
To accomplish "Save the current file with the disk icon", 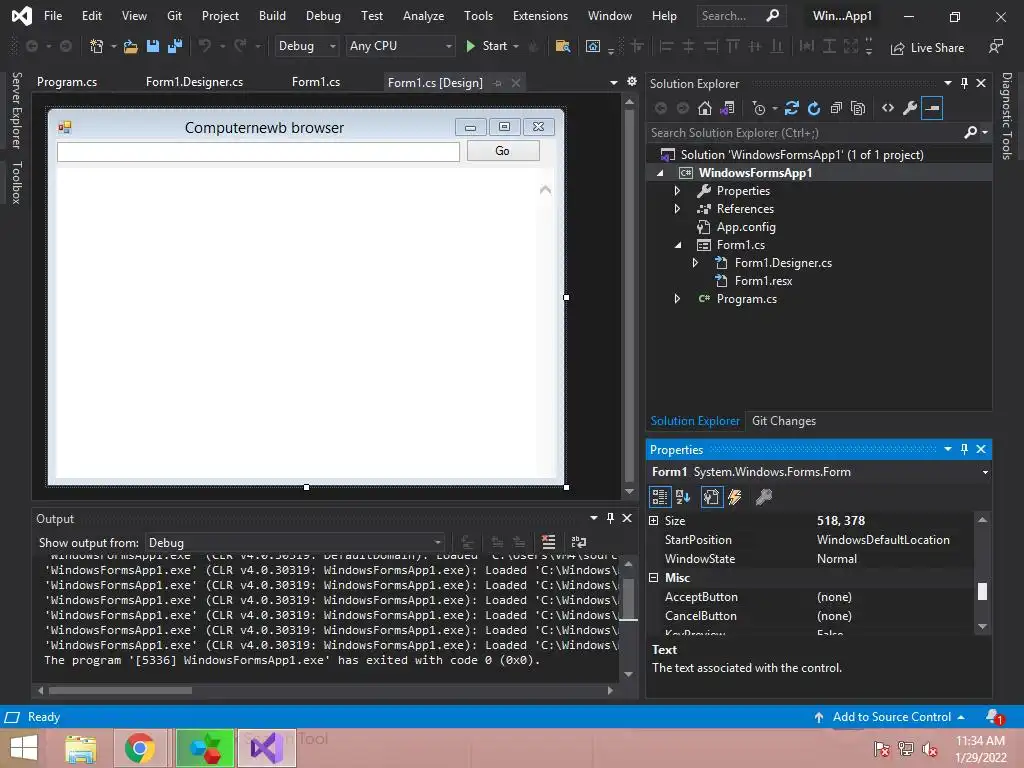I will pos(153,46).
